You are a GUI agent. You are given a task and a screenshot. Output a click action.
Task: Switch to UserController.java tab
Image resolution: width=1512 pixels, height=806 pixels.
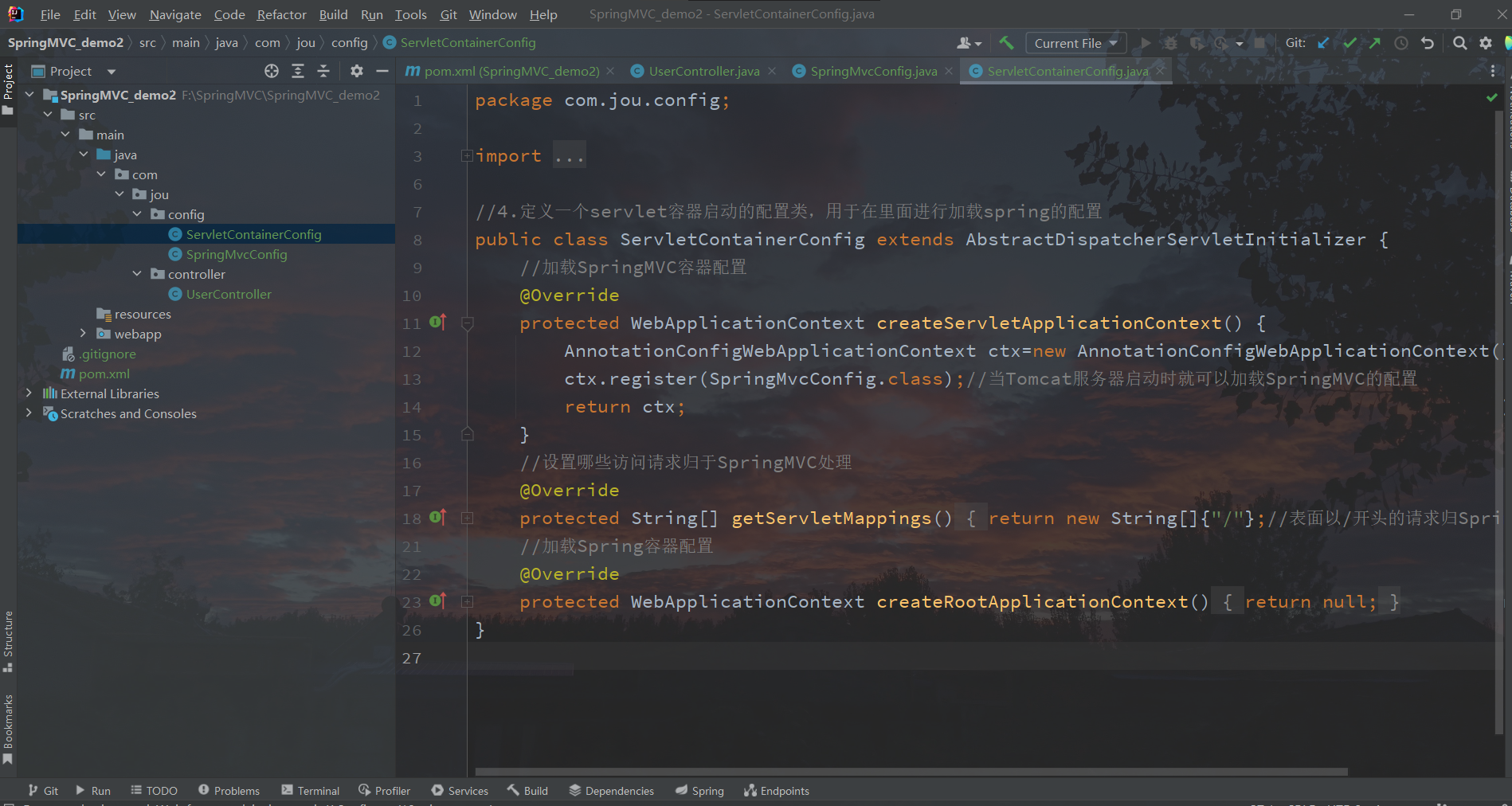(x=703, y=71)
